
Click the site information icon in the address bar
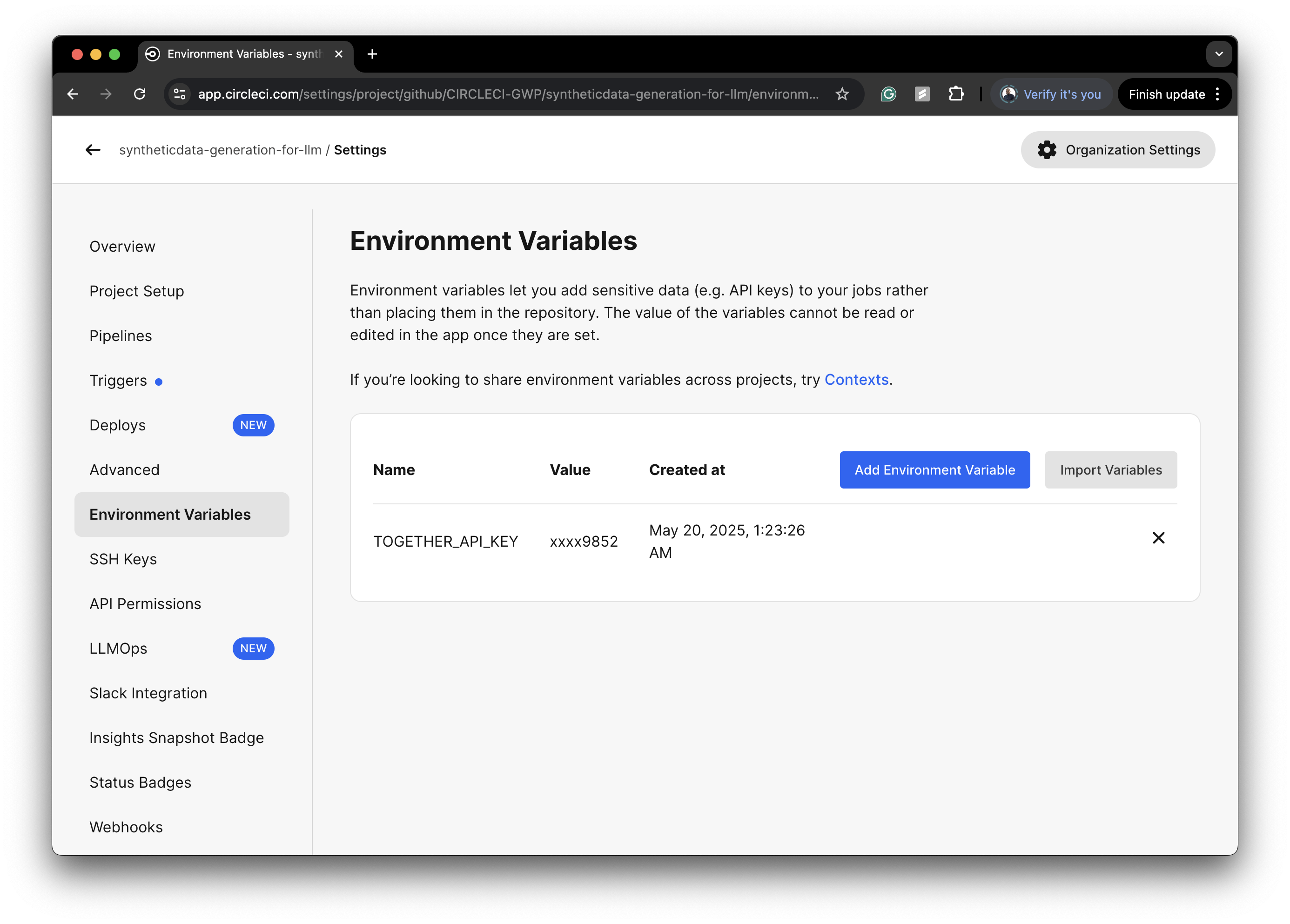point(179,94)
